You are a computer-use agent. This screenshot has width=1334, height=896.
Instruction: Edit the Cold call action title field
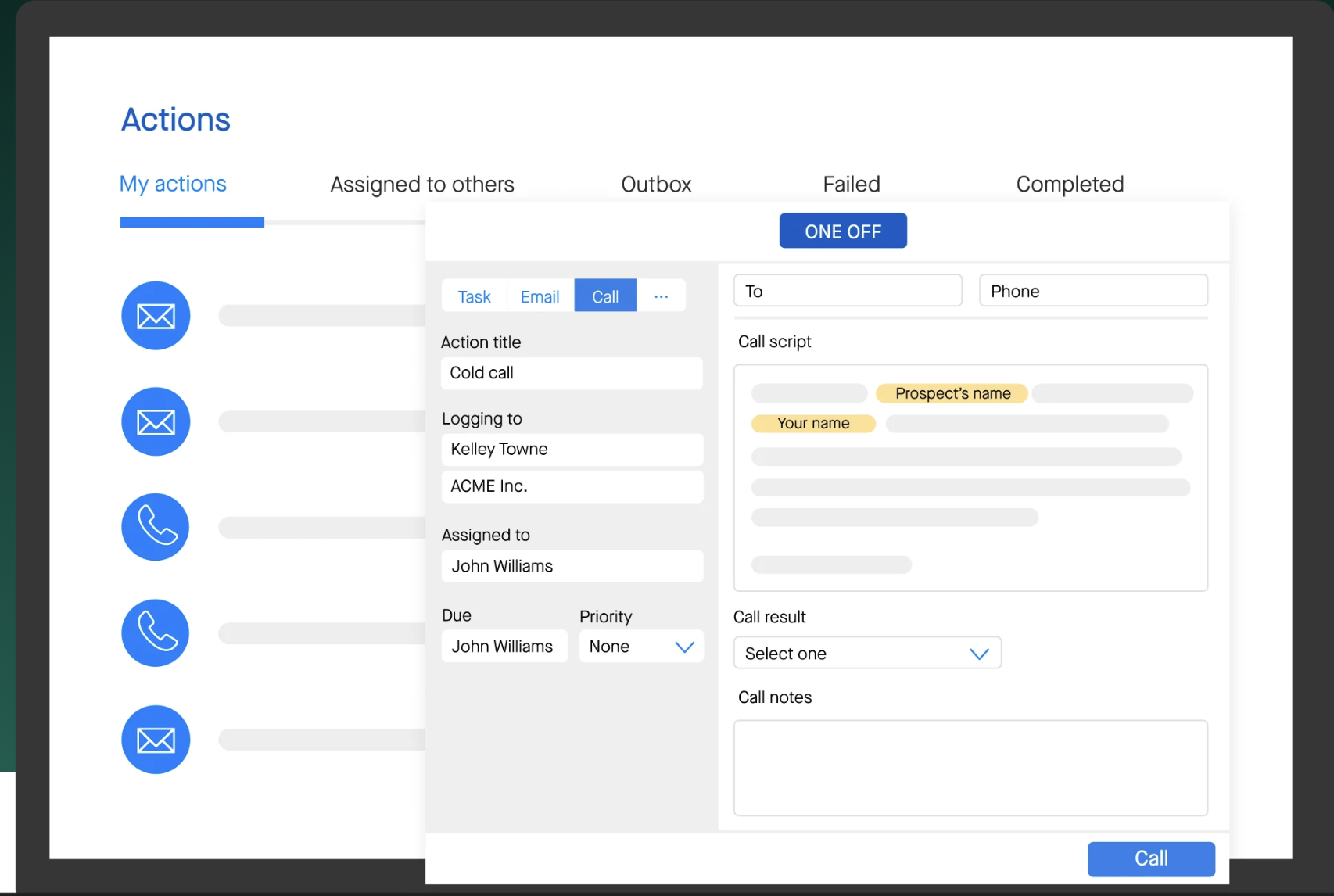[x=572, y=373]
